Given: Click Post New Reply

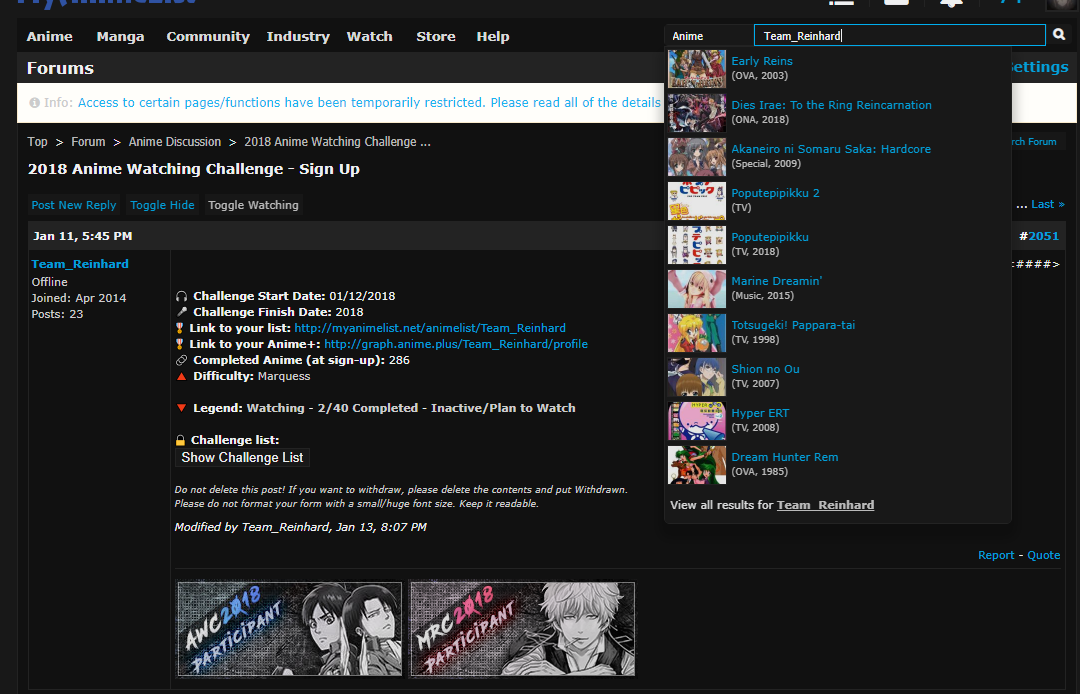Looking at the screenshot, I should 74,205.
